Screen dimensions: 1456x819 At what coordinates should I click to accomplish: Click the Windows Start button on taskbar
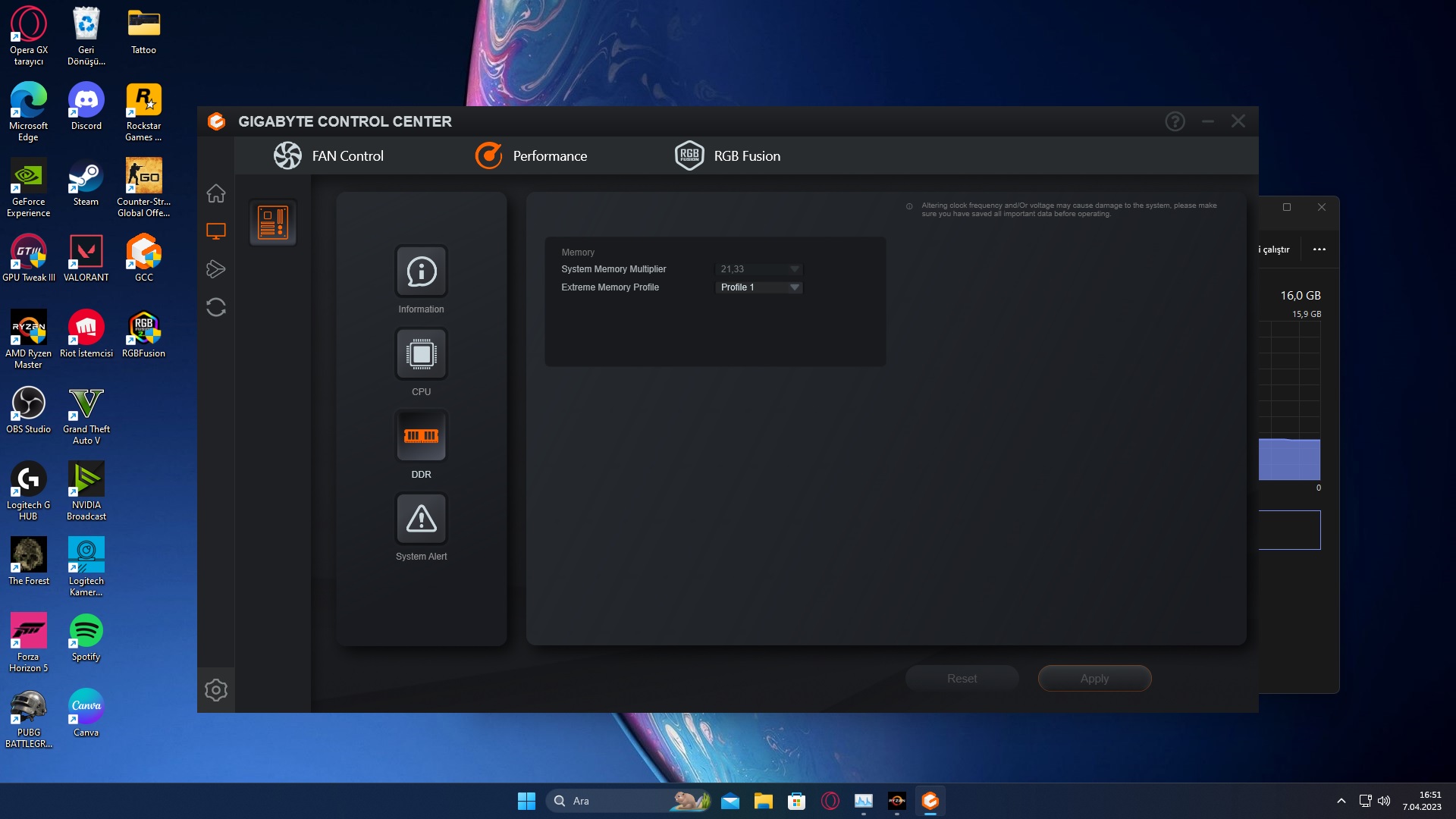click(x=526, y=801)
